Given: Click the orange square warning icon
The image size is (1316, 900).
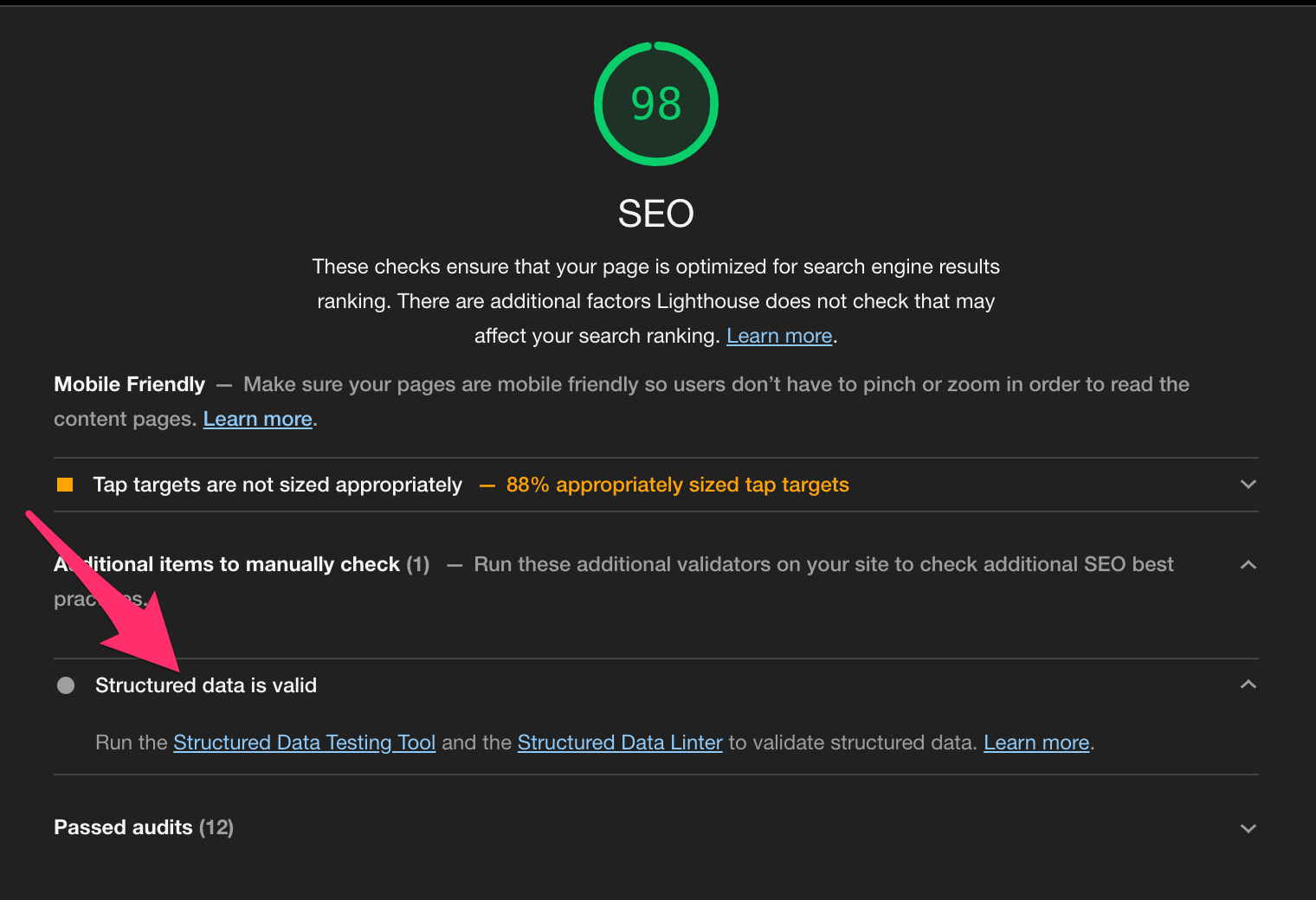Looking at the screenshot, I should point(65,485).
